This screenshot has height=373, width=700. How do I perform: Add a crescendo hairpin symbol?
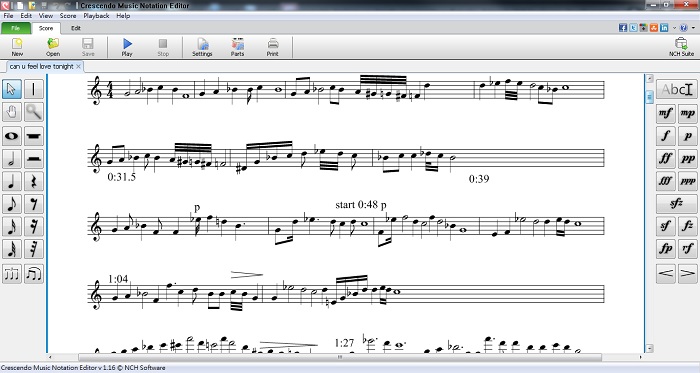point(666,273)
